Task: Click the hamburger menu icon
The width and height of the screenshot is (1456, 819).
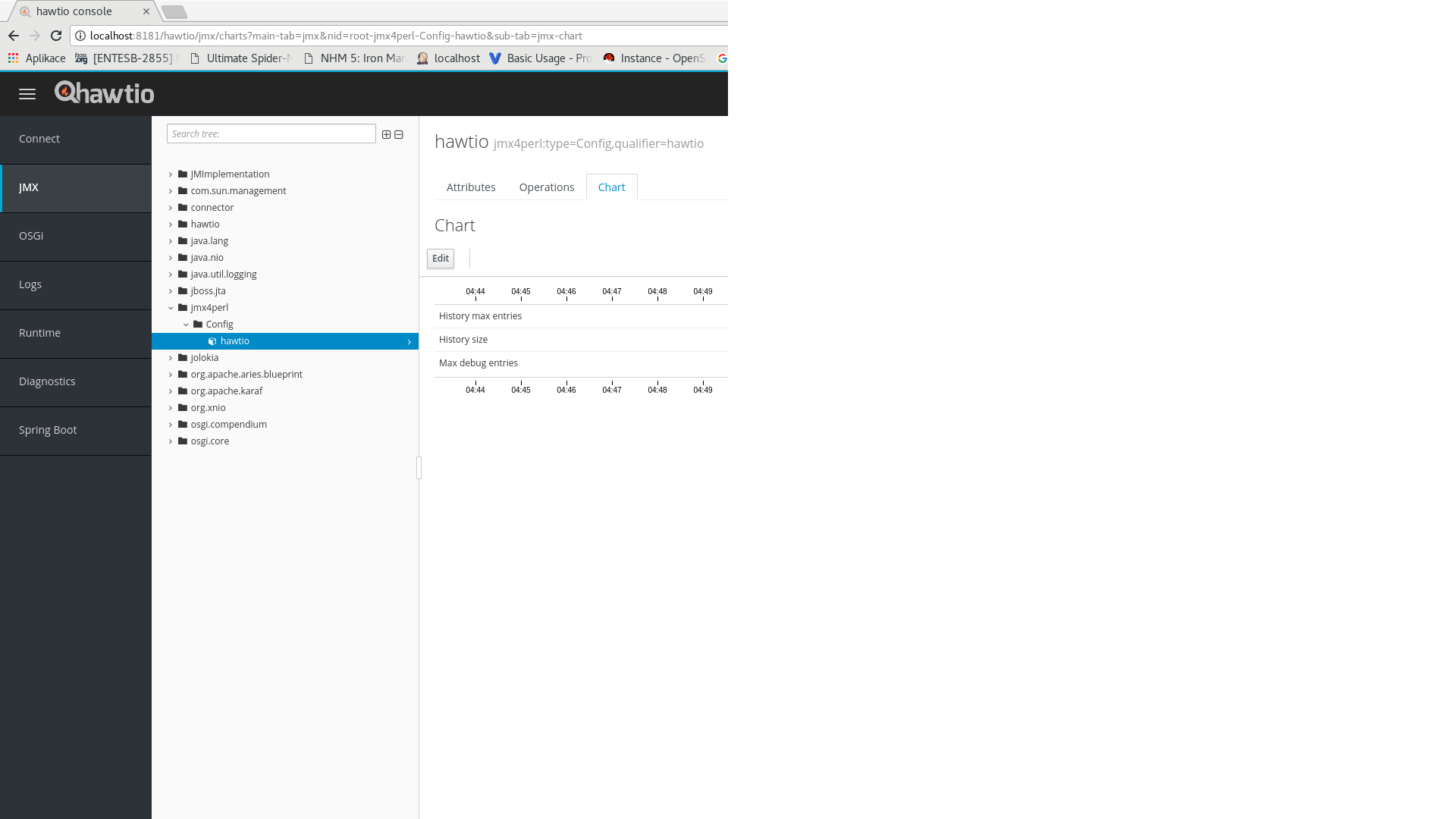Action: coord(27,94)
